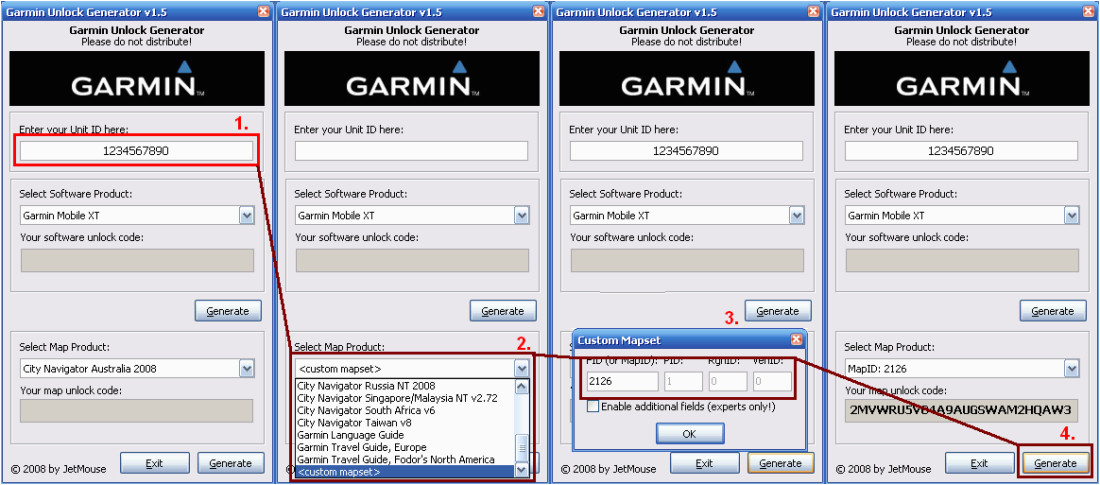Image resolution: width=1100 pixels, height=485 pixels.
Task: Click empty map unlock code field under Australia 2008
Action: pyautogui.click(x=136, y=411)
